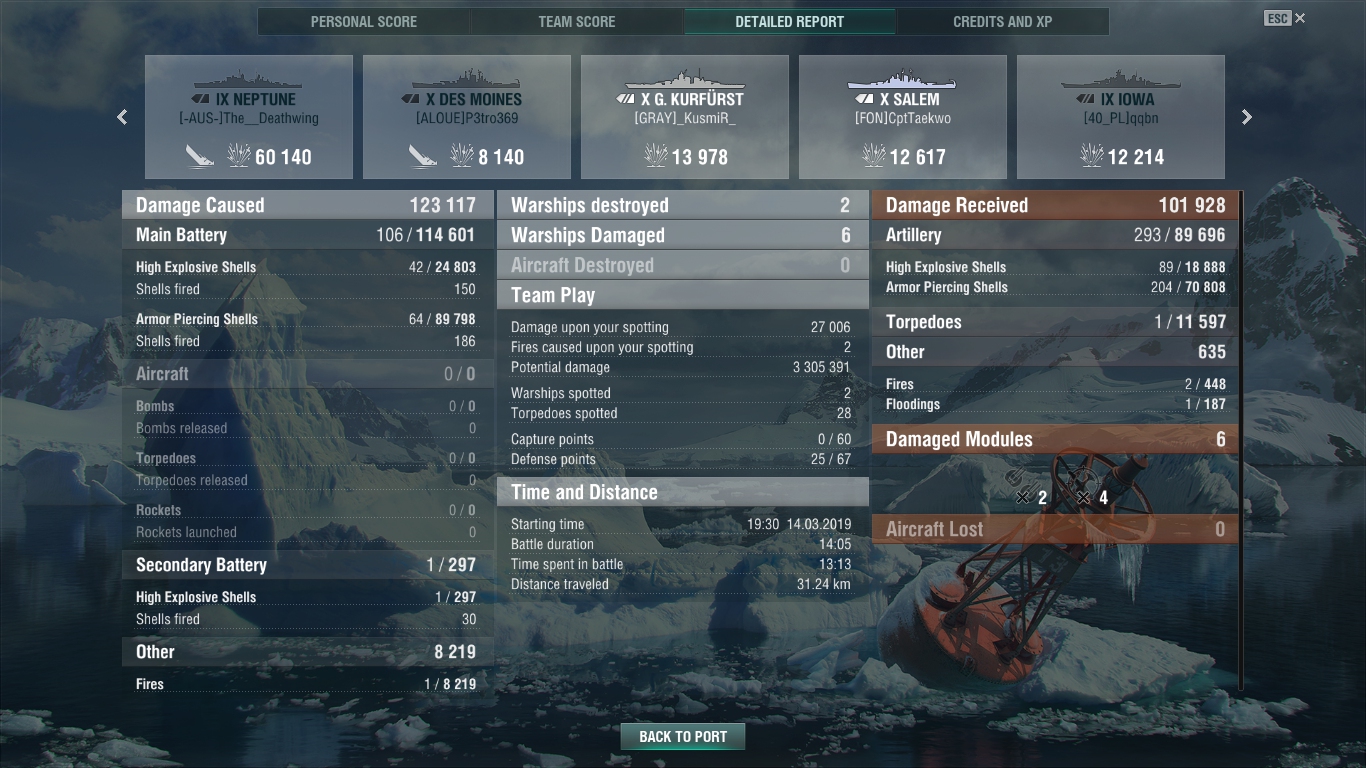Click the damage explosion icon on Salem card
This screenshot has width=1366, height=768.
874,156
